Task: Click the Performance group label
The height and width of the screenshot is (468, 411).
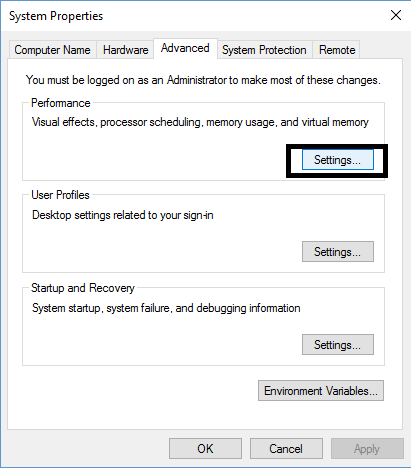Action: (x=61, y=103)
